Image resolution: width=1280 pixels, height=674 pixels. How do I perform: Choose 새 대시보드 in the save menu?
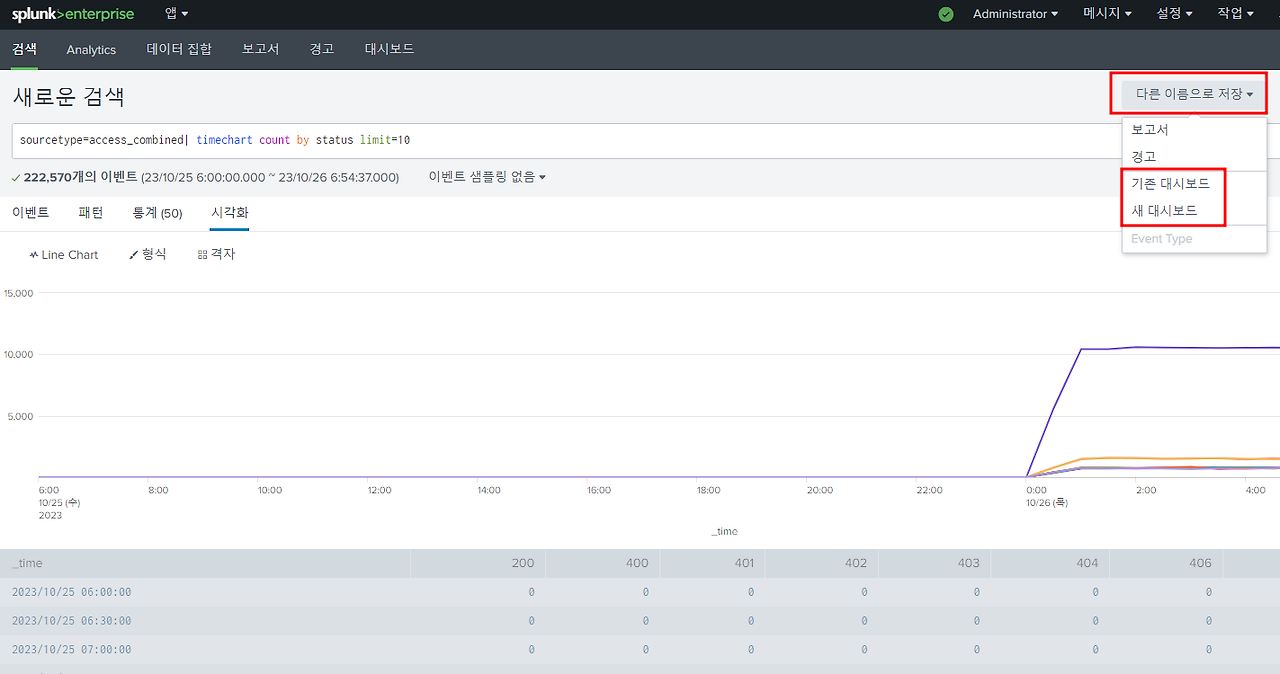pyautogui.click(x=1164, y=211)
